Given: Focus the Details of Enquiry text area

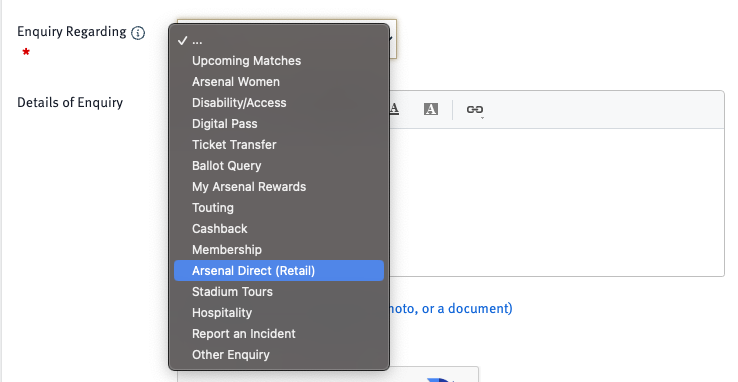Looking at the screenshot, I should (557, 202).
